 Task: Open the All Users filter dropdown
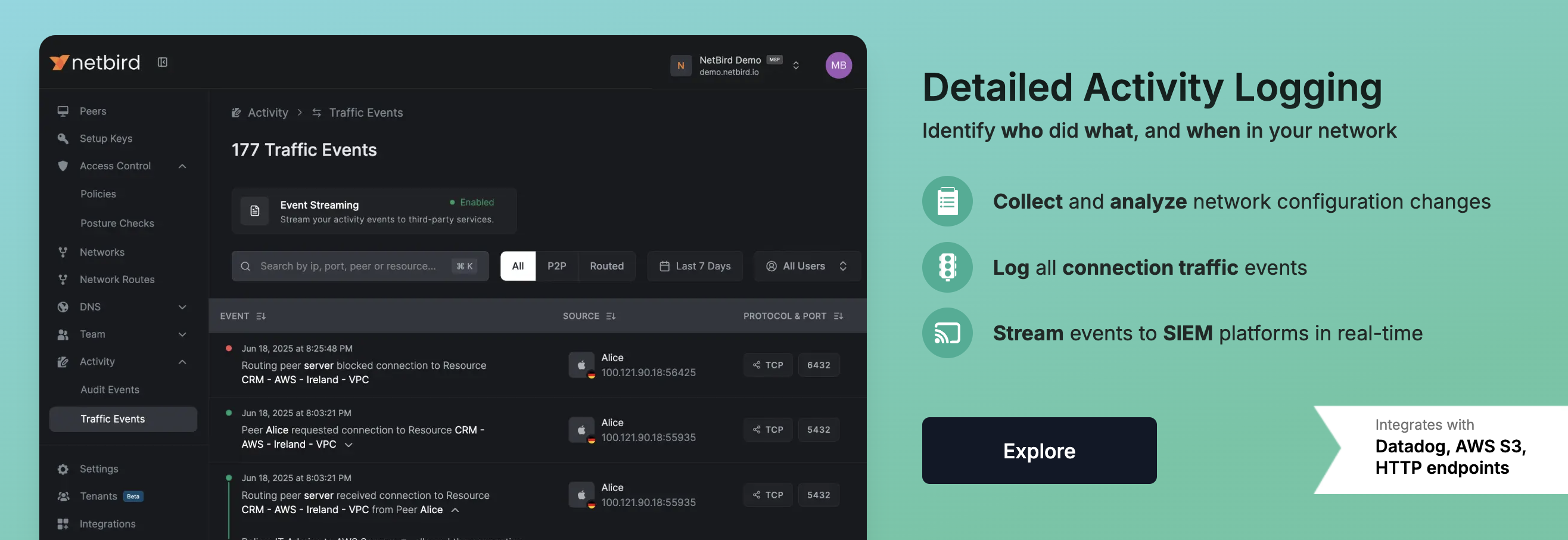tap(807, 266)
